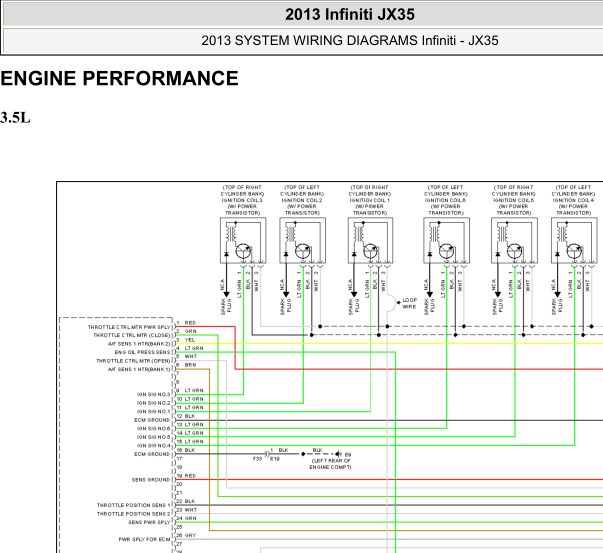
Task: Click the "ION SIG NO.4" pin label
Action: (x=153, y=446)
